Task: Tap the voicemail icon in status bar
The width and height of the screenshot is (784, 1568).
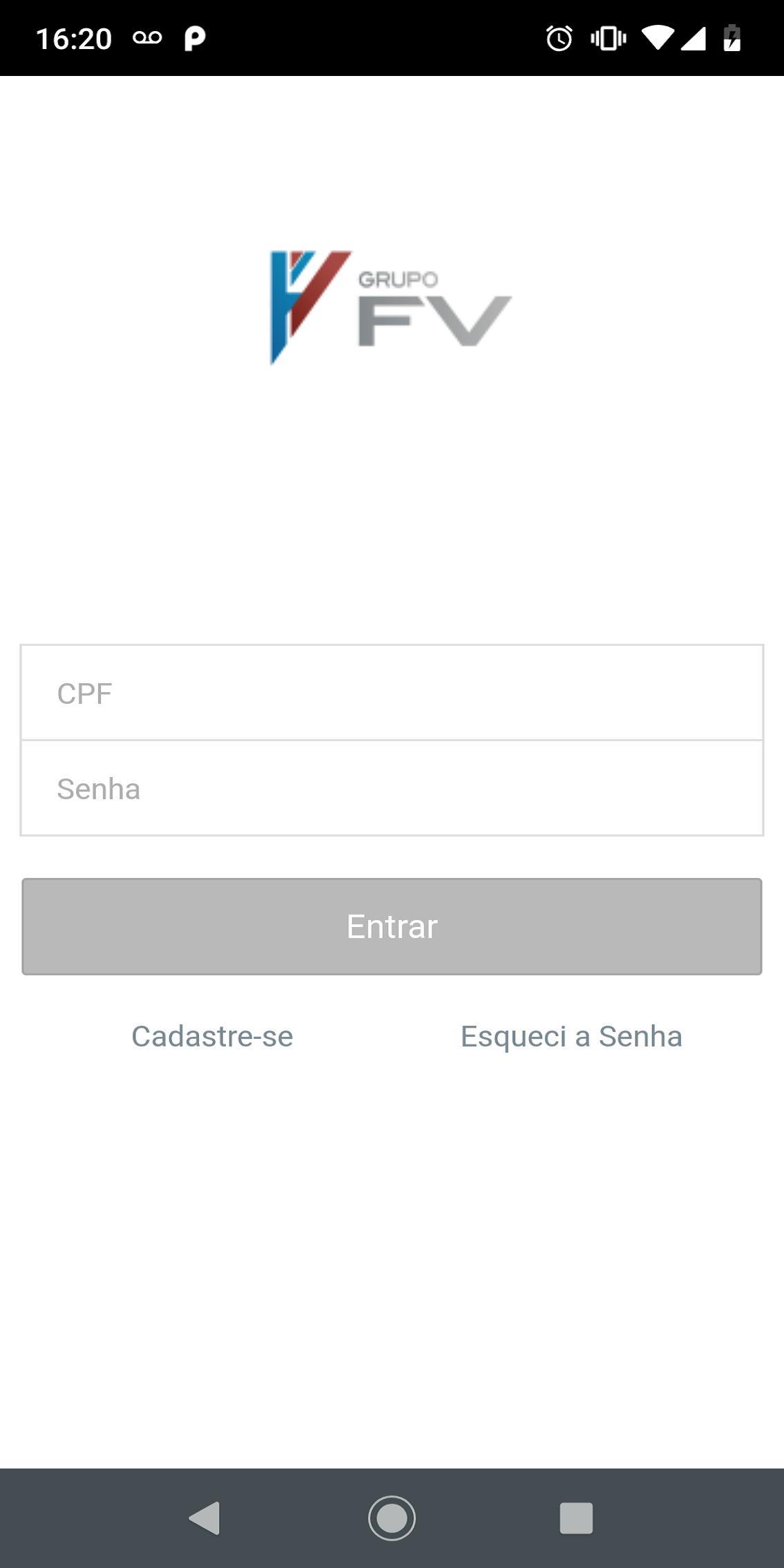Action: pyautogui.click(x=147, y=38)
